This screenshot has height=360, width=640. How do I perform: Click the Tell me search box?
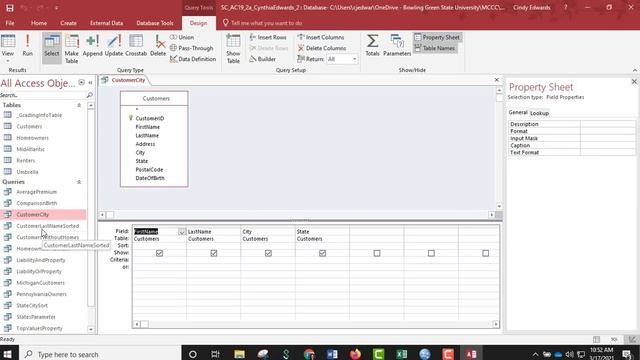point(267,23)
